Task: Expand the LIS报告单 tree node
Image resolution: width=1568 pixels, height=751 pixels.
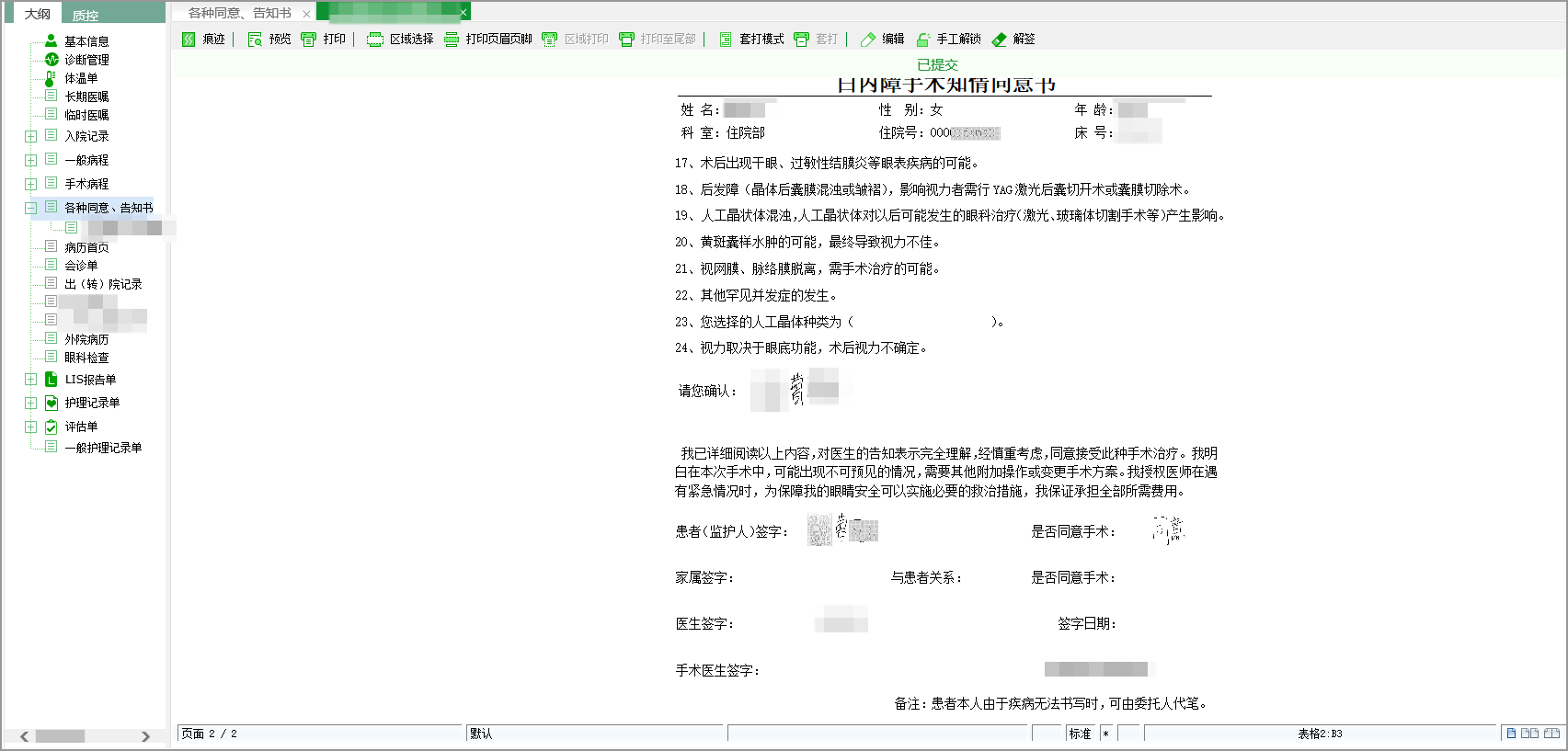Action: [30, 380]
